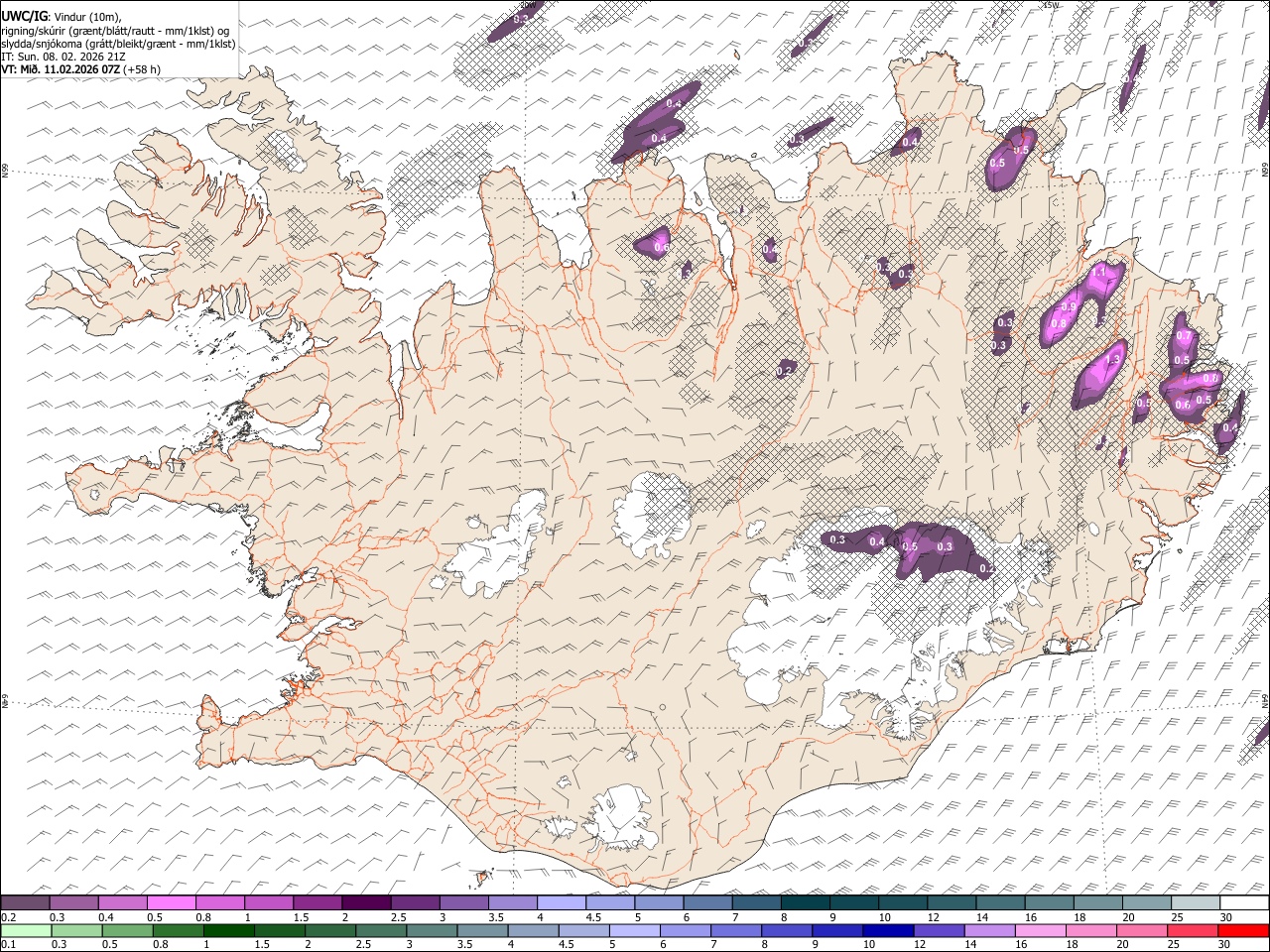Select the bright red 30+ swatch, bottom scale
The height and width of the screenshot is (952, 1270).
click(1243, 930)
